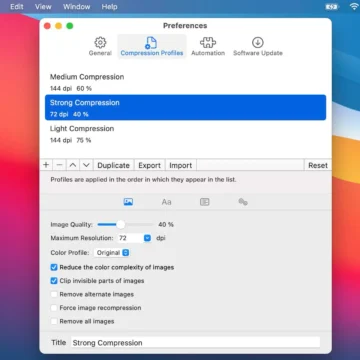Select the Medium Compression profile
This screenshot has height=360, width=360.
[x=185, y=82]
